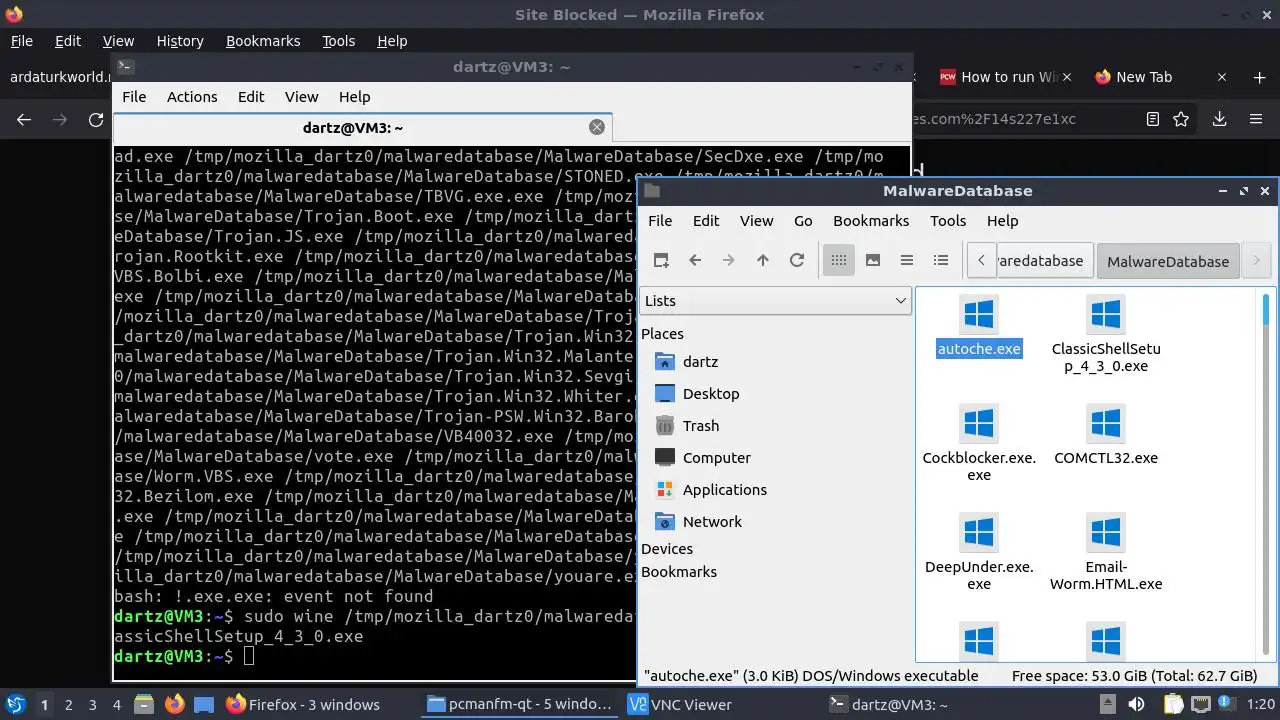Open the application launcher in the taskbar

point(15,704)
